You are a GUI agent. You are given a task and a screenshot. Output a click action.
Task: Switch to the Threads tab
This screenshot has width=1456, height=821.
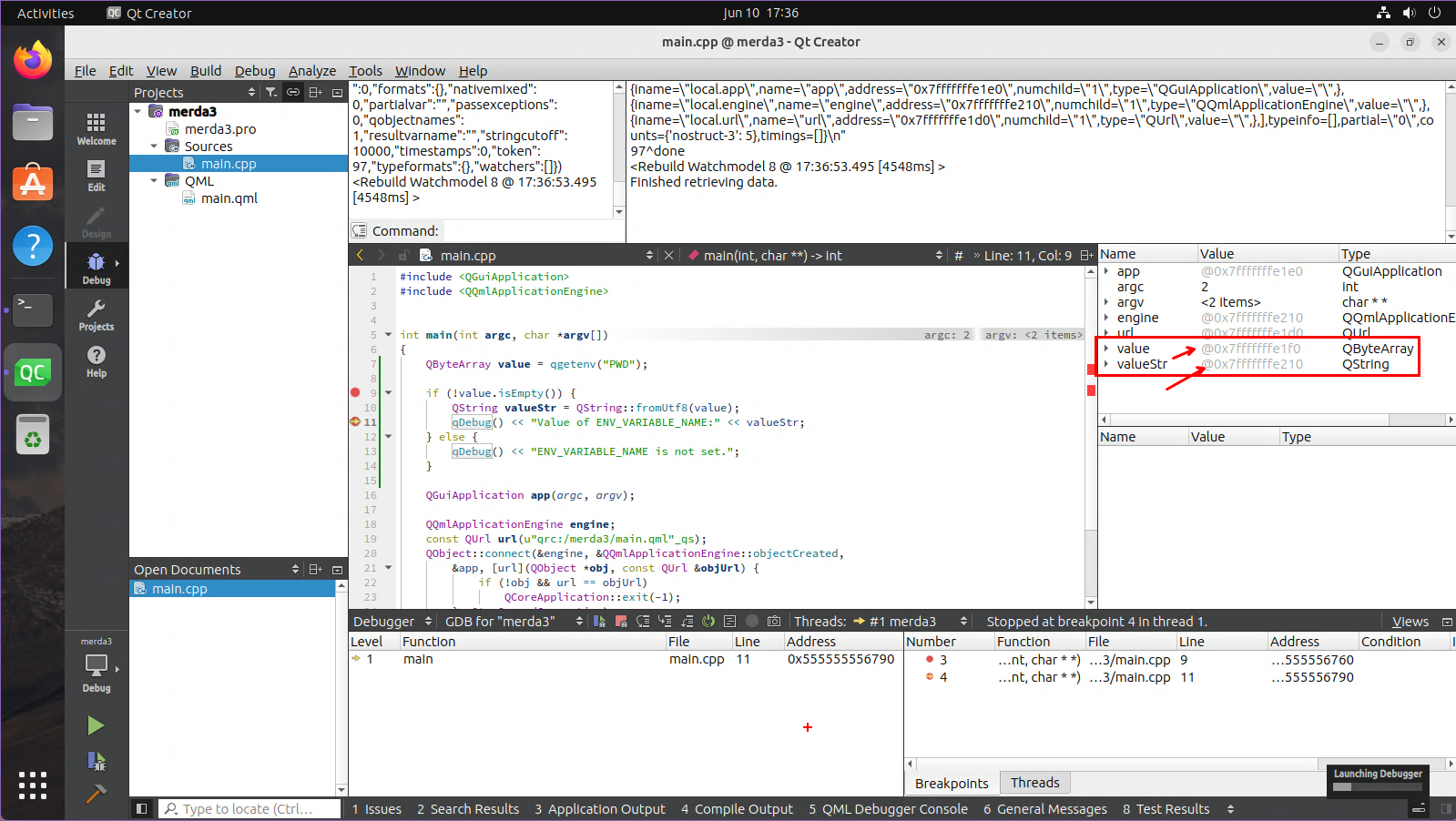point(1034,783)
